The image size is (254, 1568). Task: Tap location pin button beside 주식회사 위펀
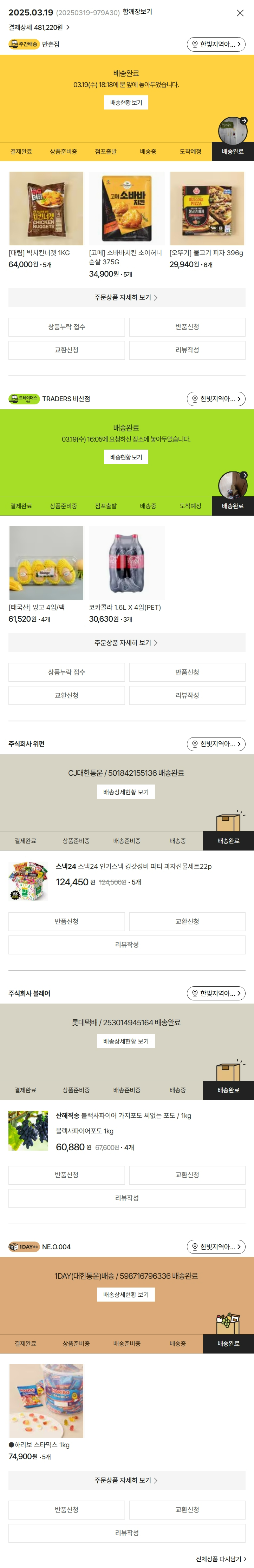(216, 744)
